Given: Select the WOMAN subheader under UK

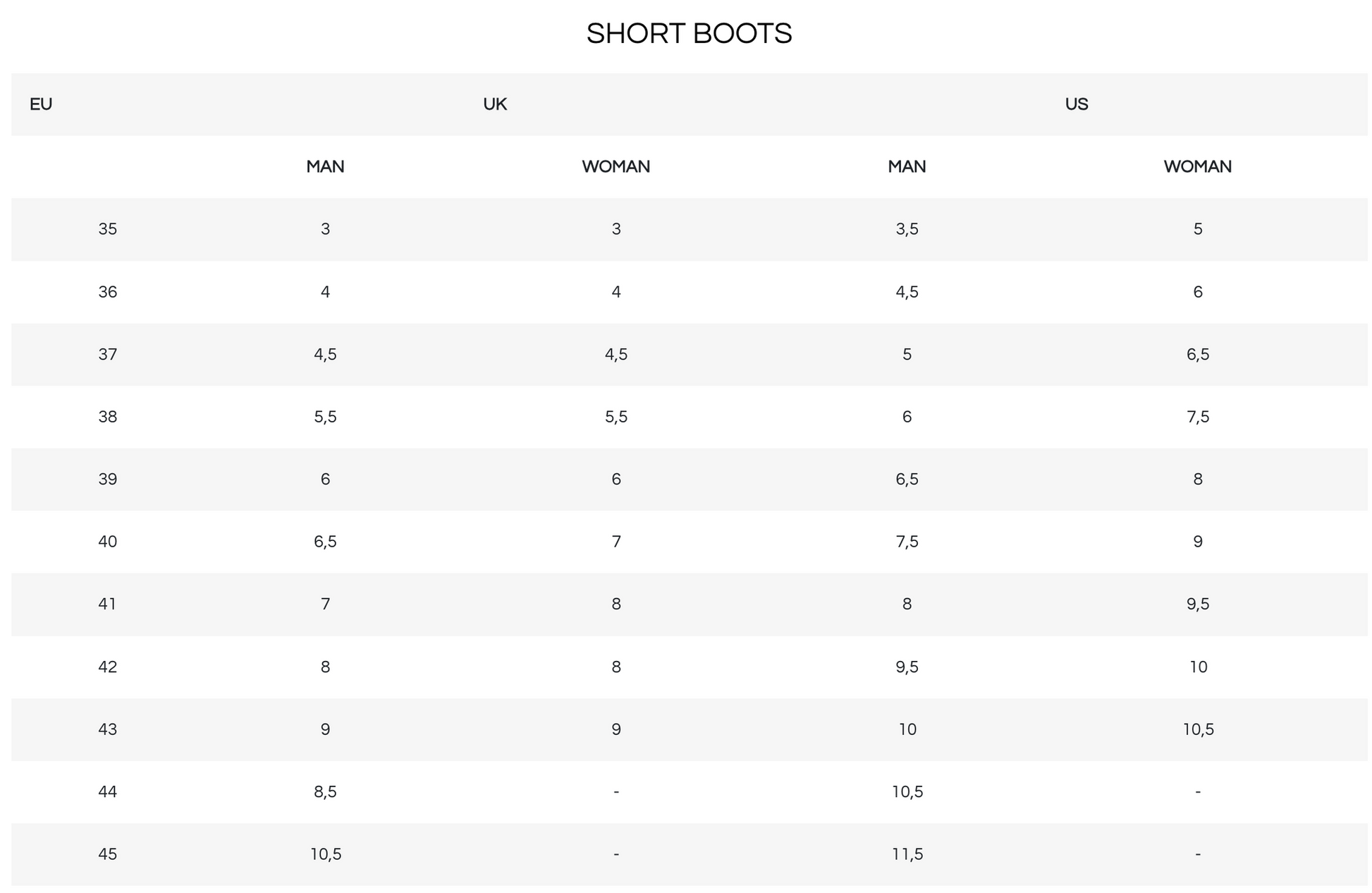Looking at the screenshot, I should click(615, 166).
